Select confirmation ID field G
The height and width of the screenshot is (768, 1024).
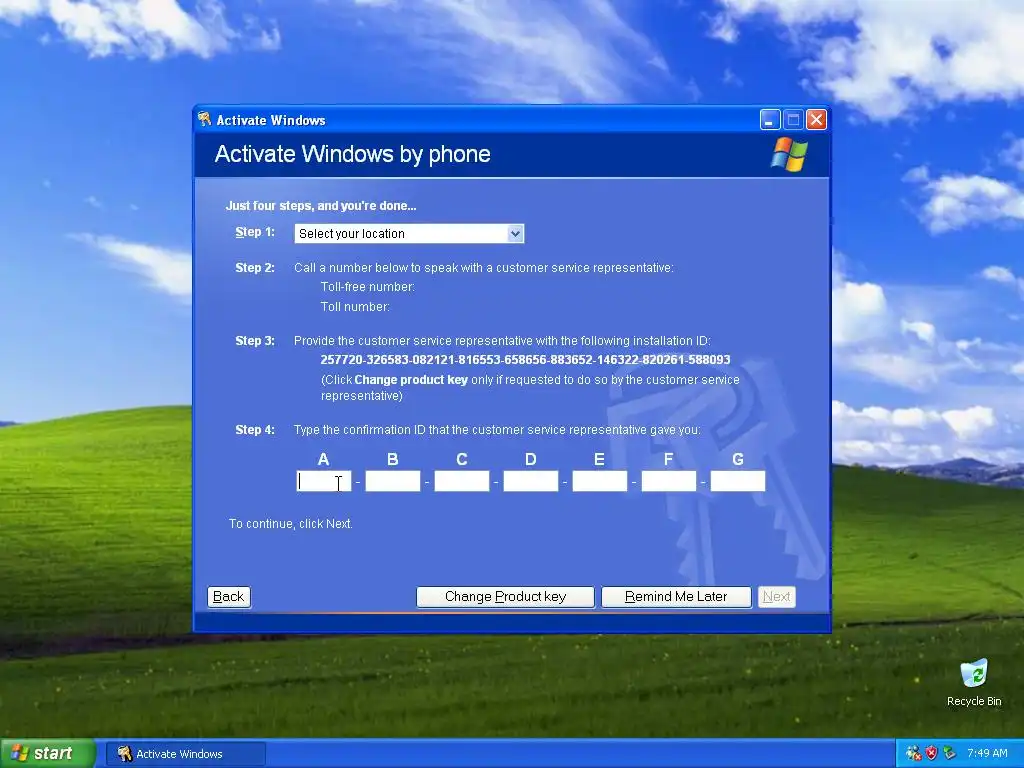pos(738,481)
